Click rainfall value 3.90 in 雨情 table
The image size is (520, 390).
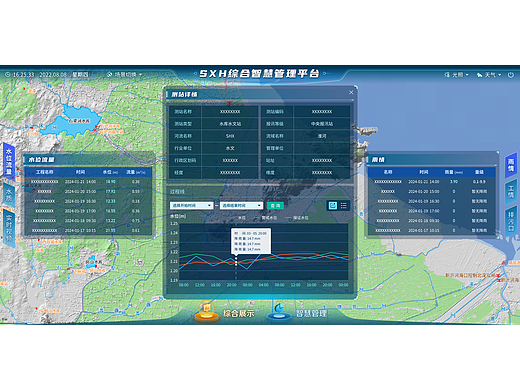[454, 182]
